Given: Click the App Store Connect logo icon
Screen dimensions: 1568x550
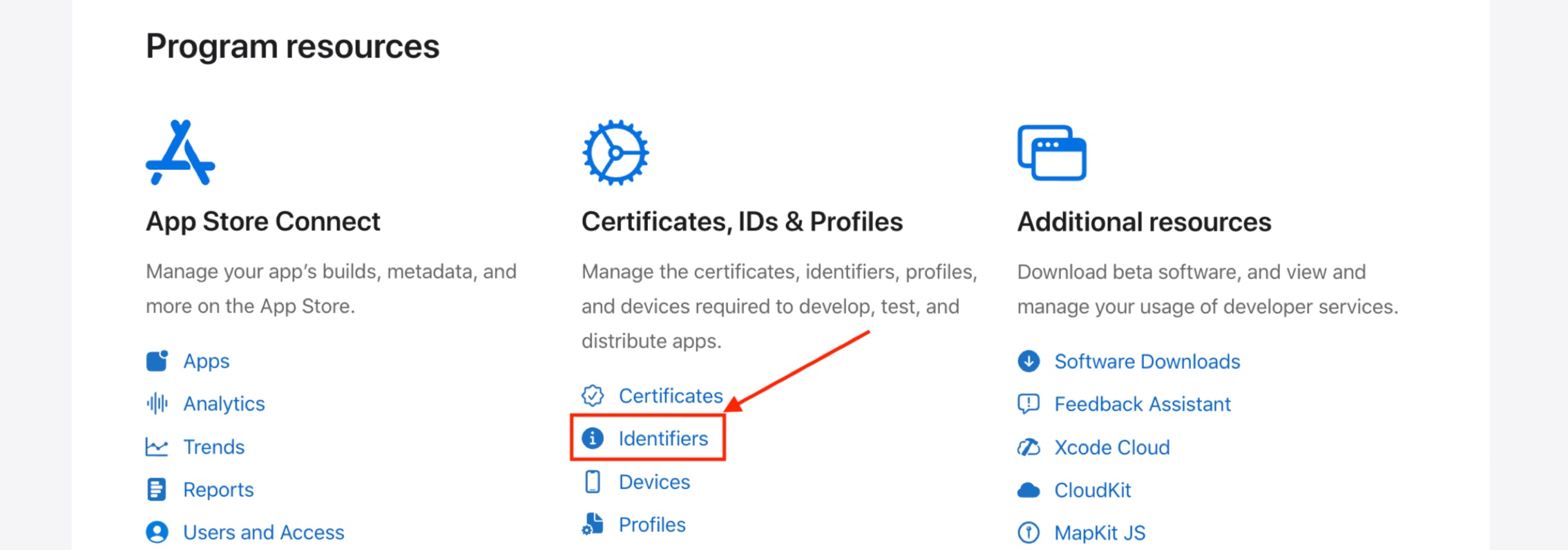Looking at the screenshot, I should [180, 153].
